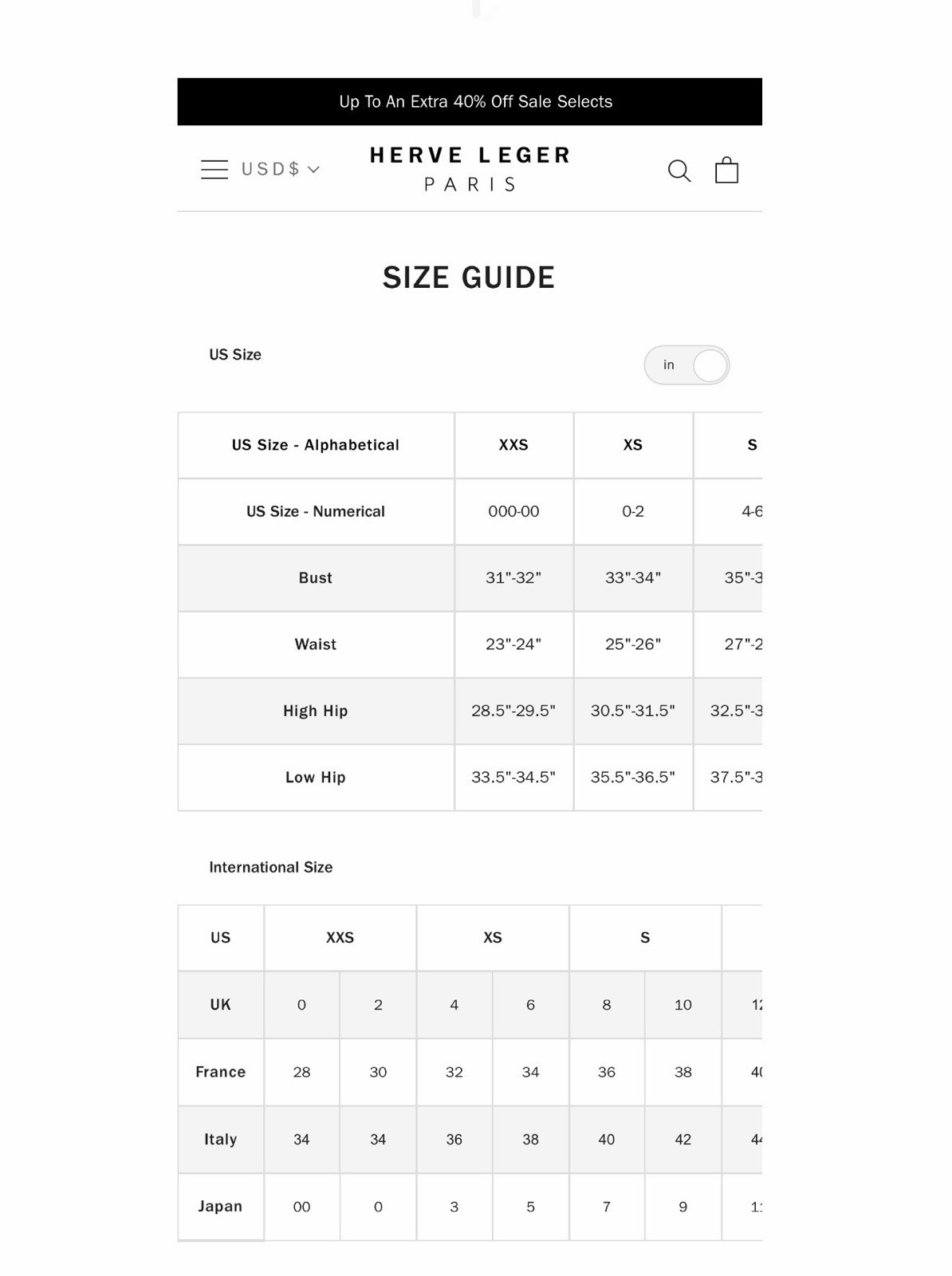Click the US Size - Numerical row label
This screenshot has height=1276, width=952.
tap(316, 511)
